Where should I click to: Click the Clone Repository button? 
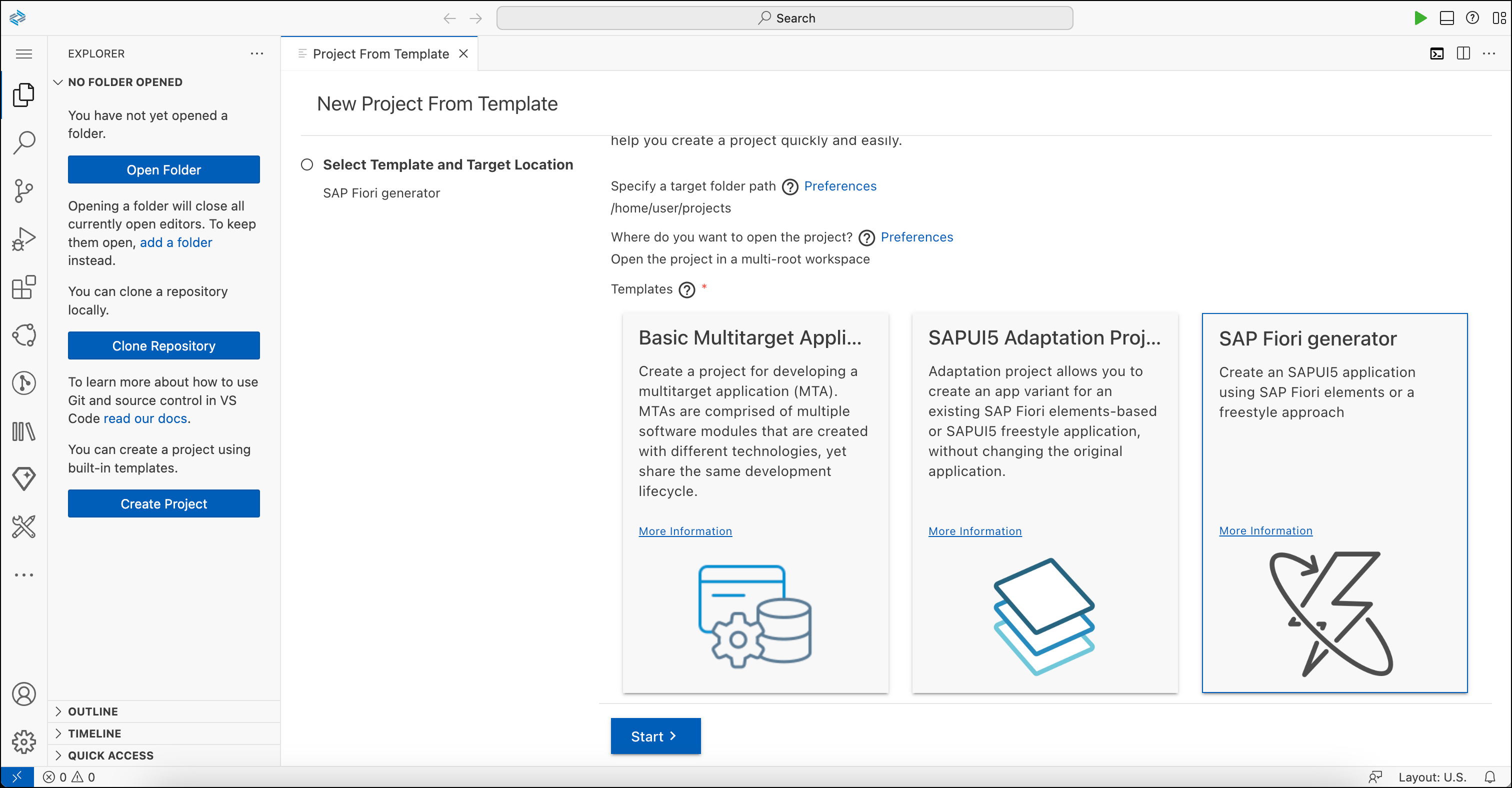(163, 345)
